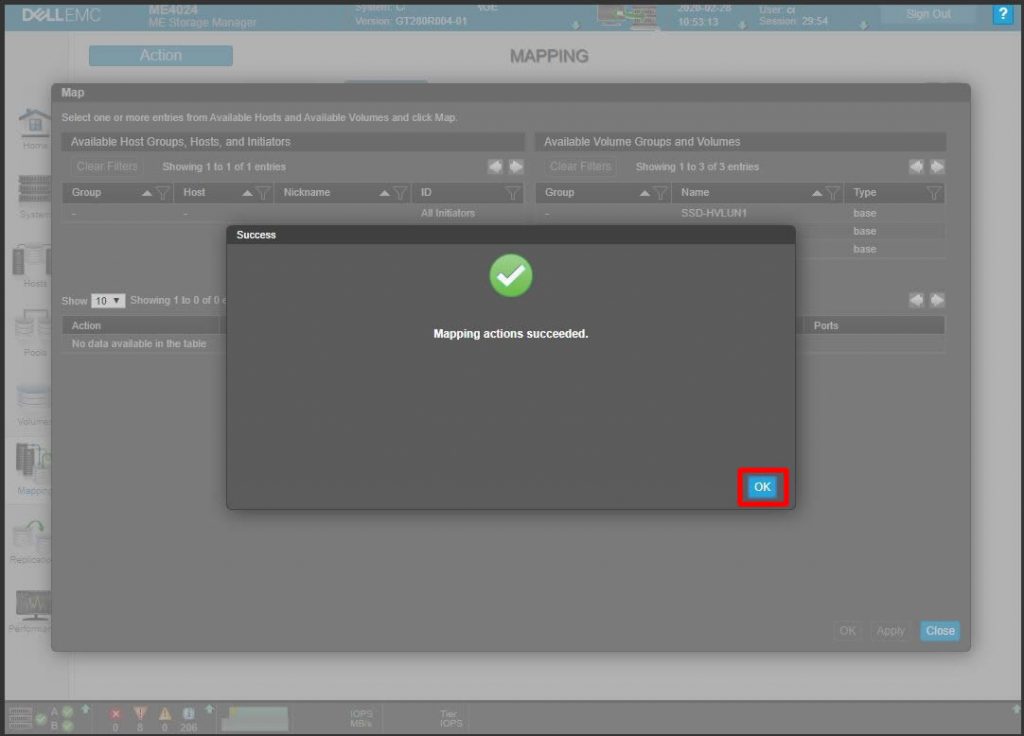Select the All Initiators host row
Screen dimensions: 1024x736
click(293, 214)
